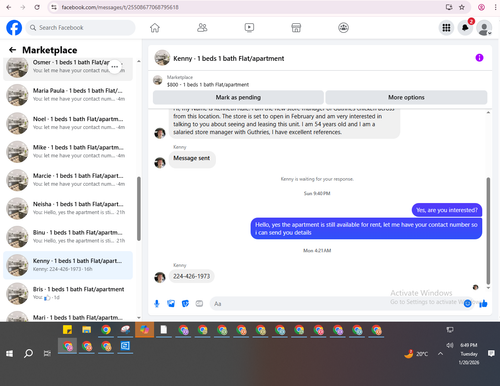Viewport: 500px width, 386px height.
Task: Bookmark this page with the star icon
Action: point(462,7)
